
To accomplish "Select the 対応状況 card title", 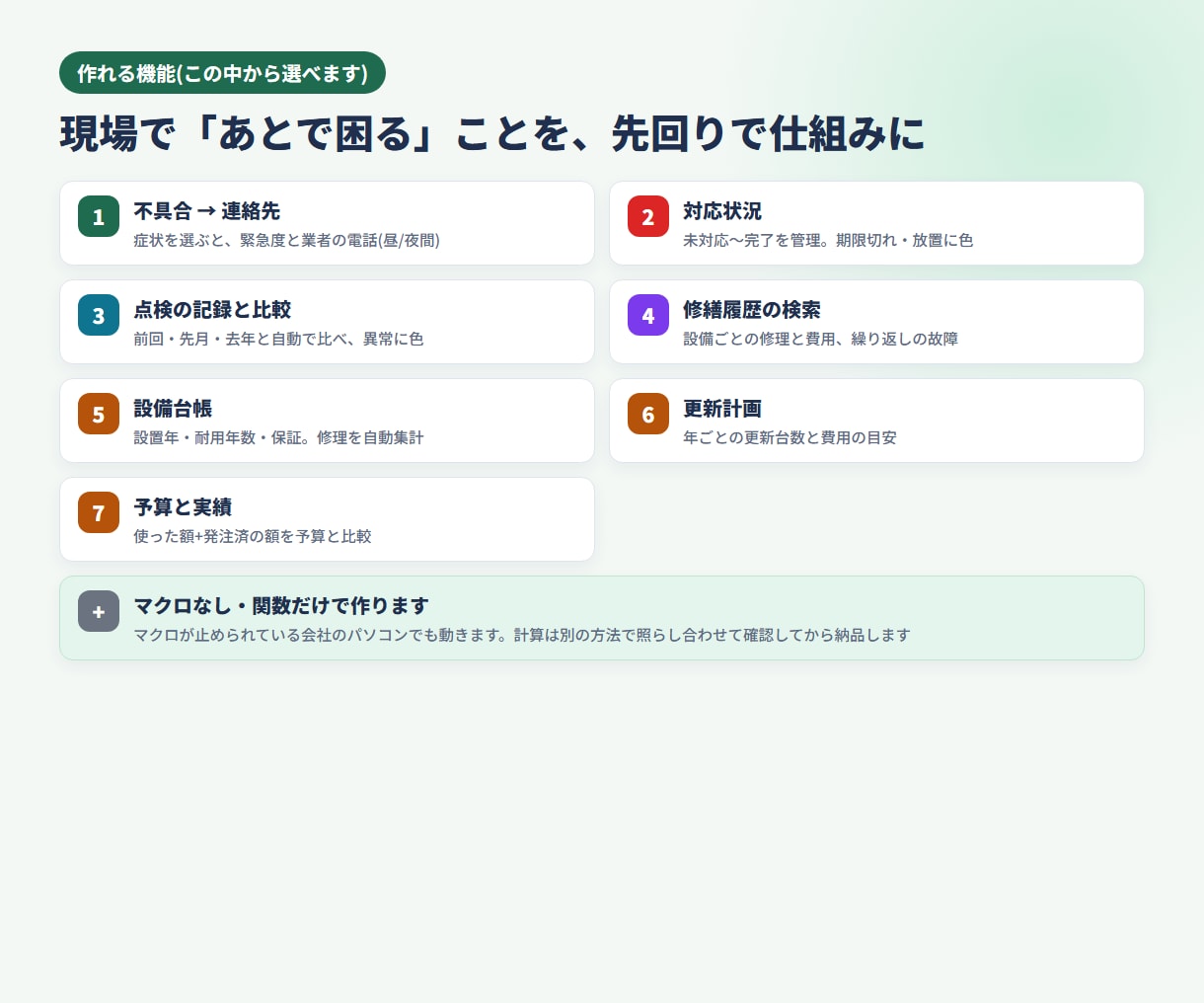I will pyautogui.click(x=722, y=211).
